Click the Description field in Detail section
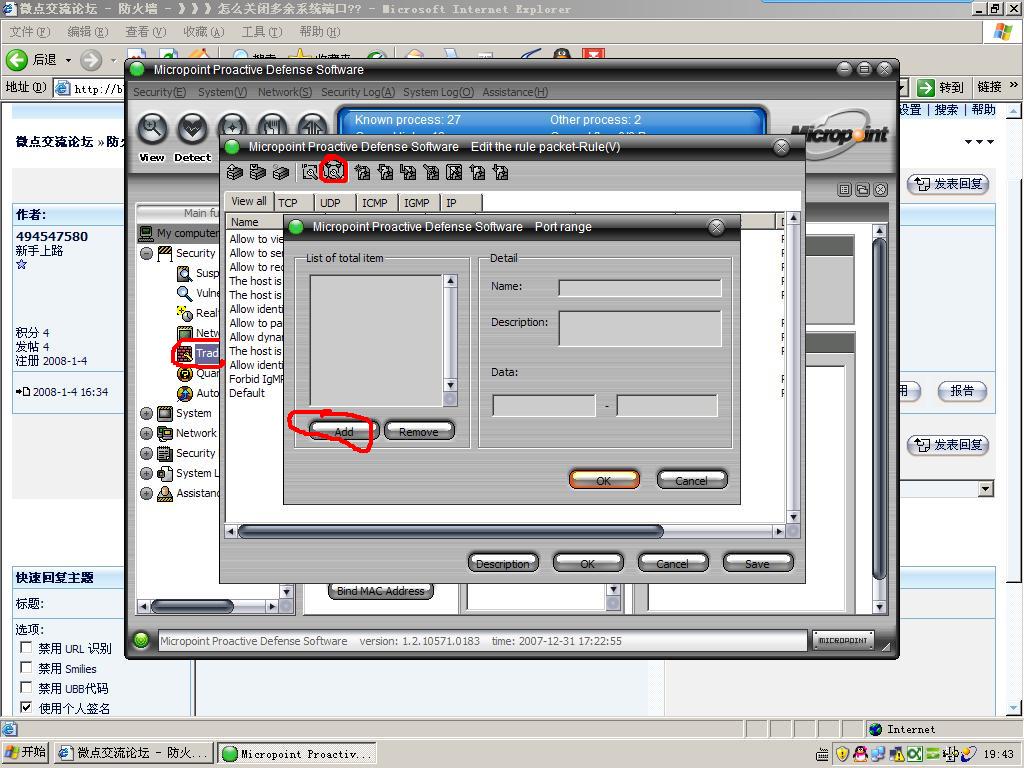 click(x=640, y=328)
